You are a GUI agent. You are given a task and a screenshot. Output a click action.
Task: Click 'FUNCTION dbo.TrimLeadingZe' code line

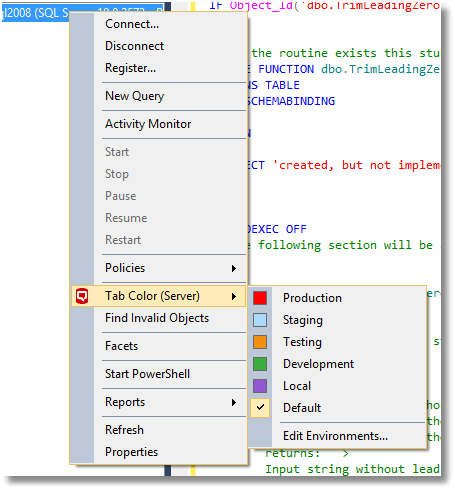tap(349, 69)
